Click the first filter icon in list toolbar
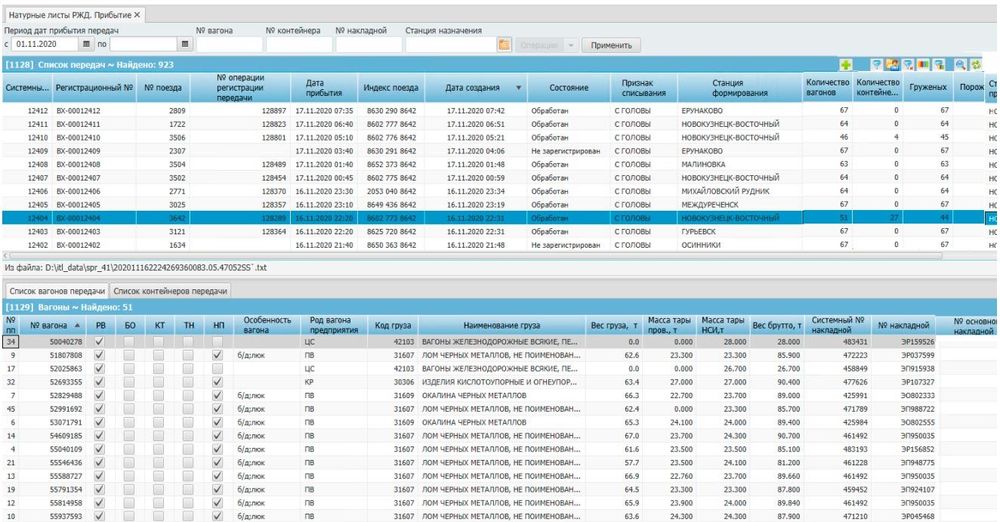 876,65
